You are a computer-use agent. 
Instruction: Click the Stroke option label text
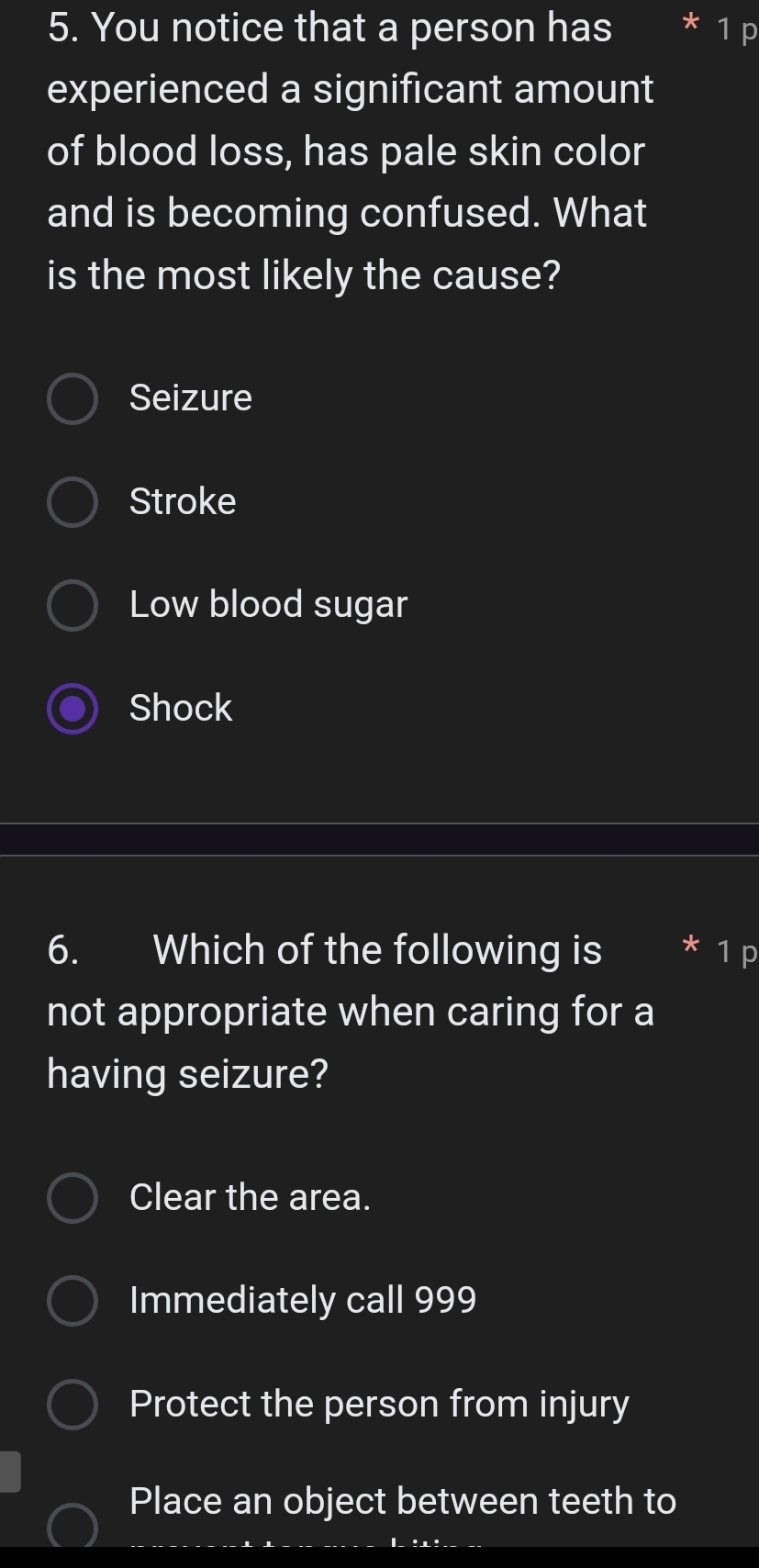182,501
